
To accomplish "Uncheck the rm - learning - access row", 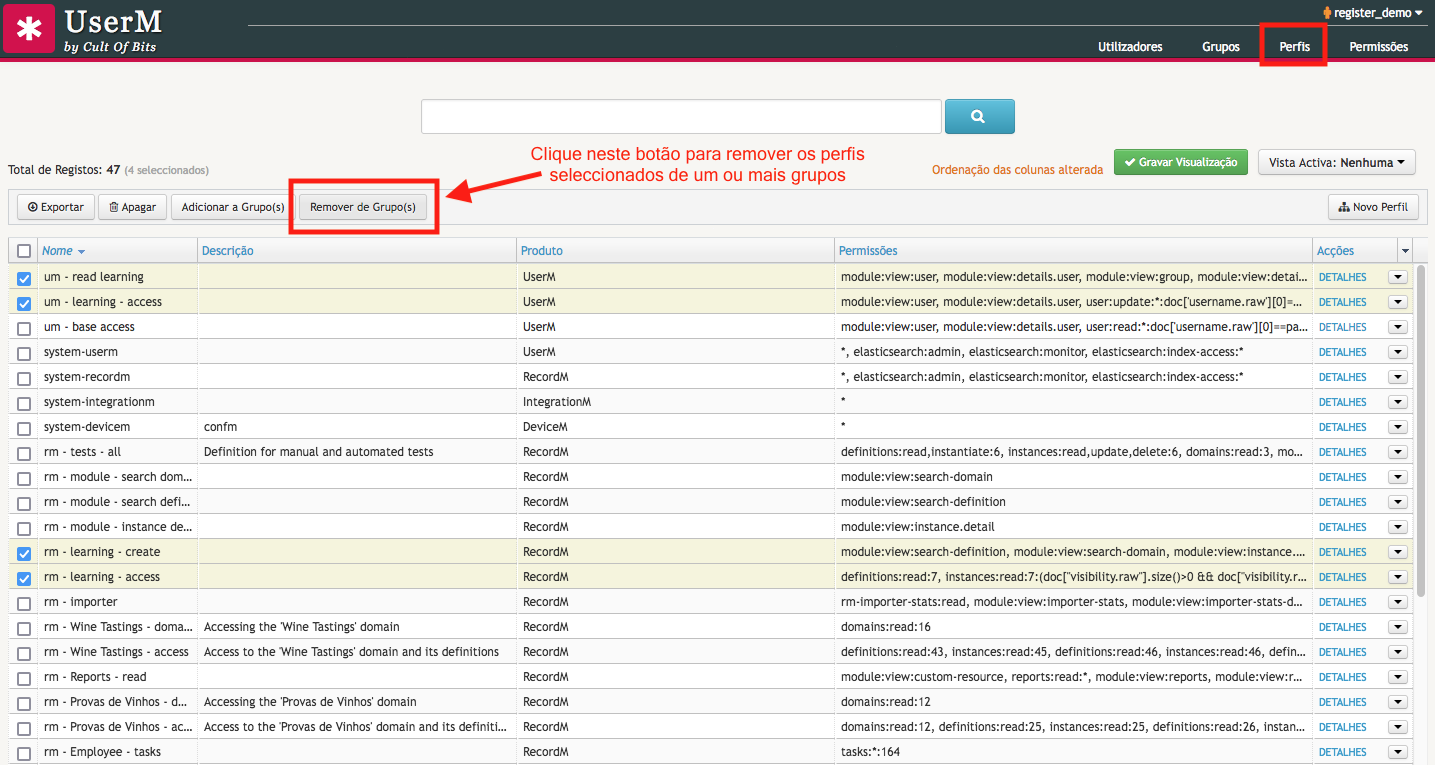I will (x=24, y=578).
